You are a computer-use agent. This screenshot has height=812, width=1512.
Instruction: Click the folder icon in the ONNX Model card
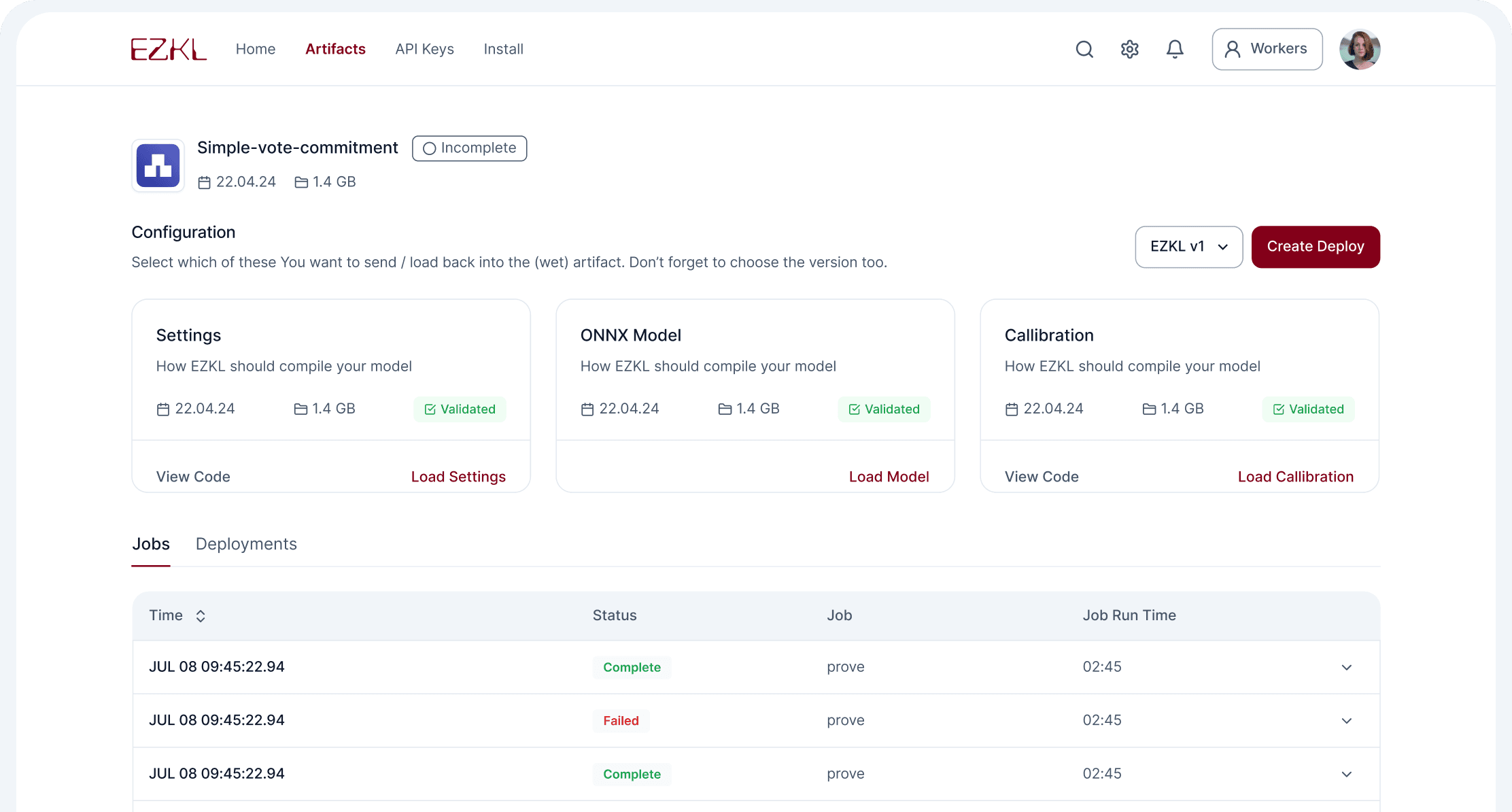(x=725, y=409)
